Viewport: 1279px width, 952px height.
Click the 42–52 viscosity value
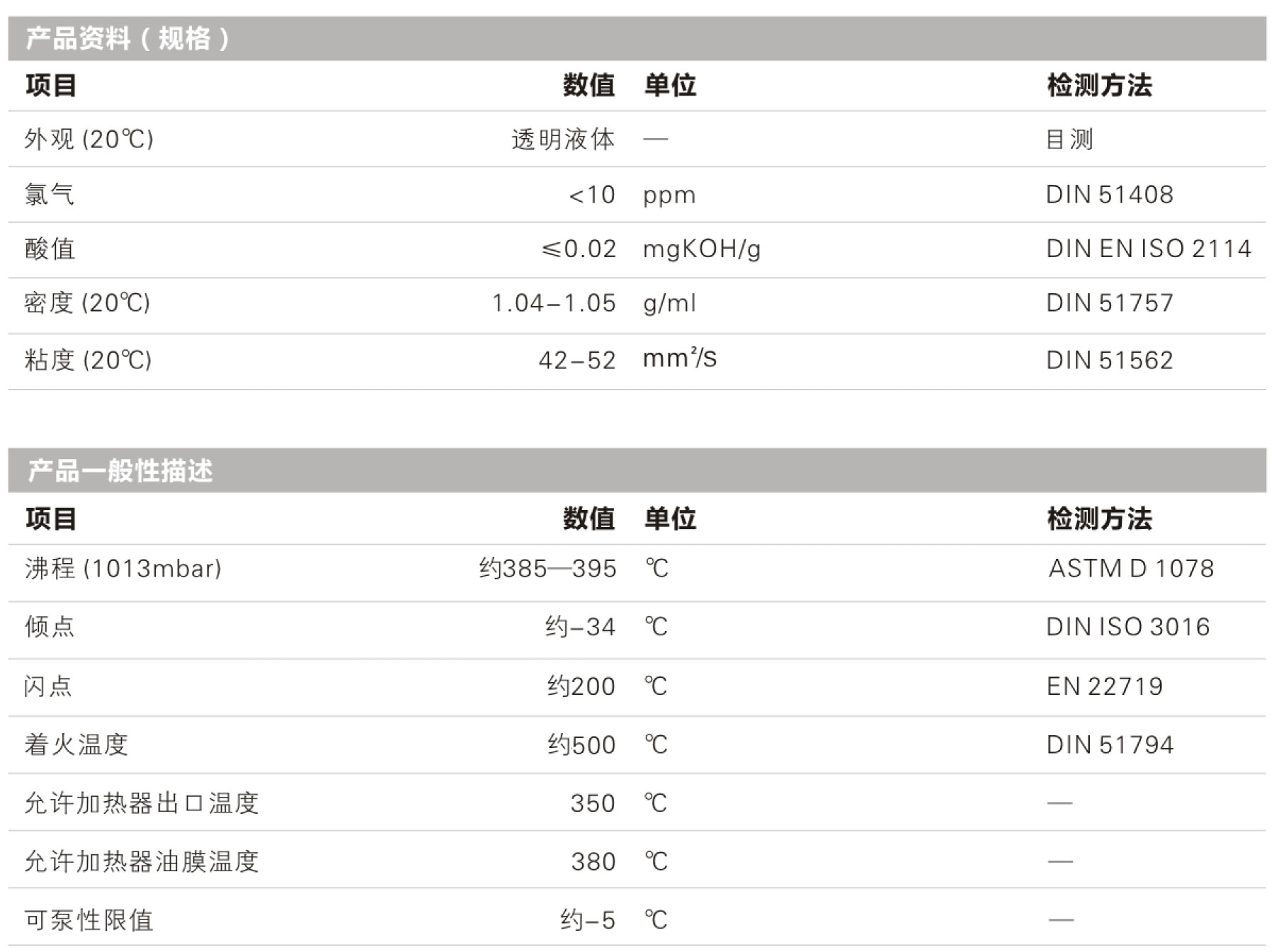pos(576,361)
